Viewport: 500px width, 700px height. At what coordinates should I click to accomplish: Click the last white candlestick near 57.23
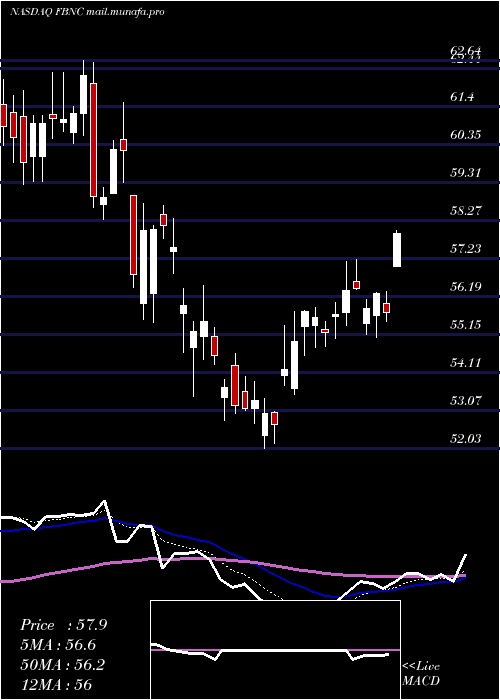point(396,250)
